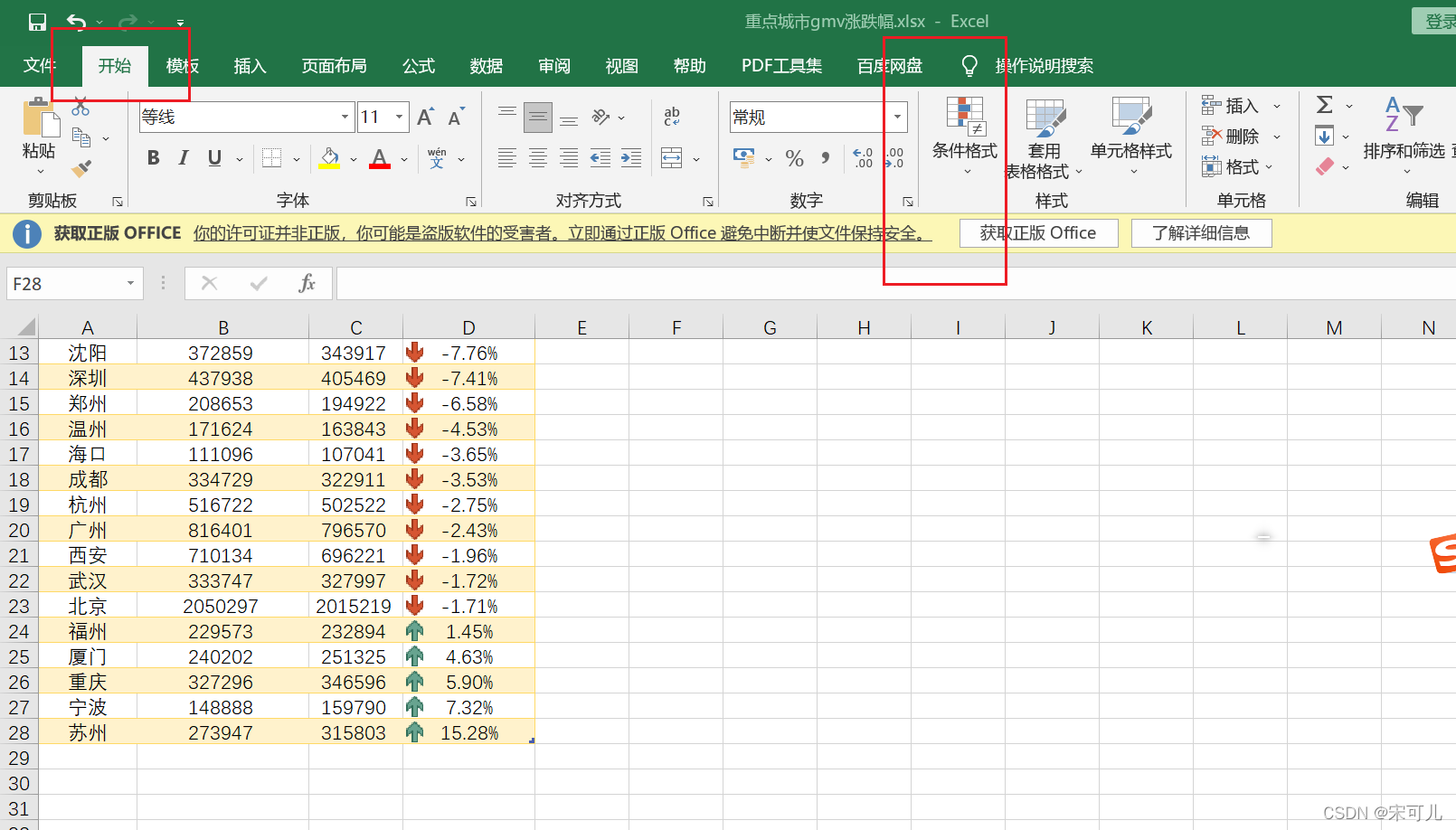
Task: Open the underline style dropdown arrow
Action: pos(240,159)
